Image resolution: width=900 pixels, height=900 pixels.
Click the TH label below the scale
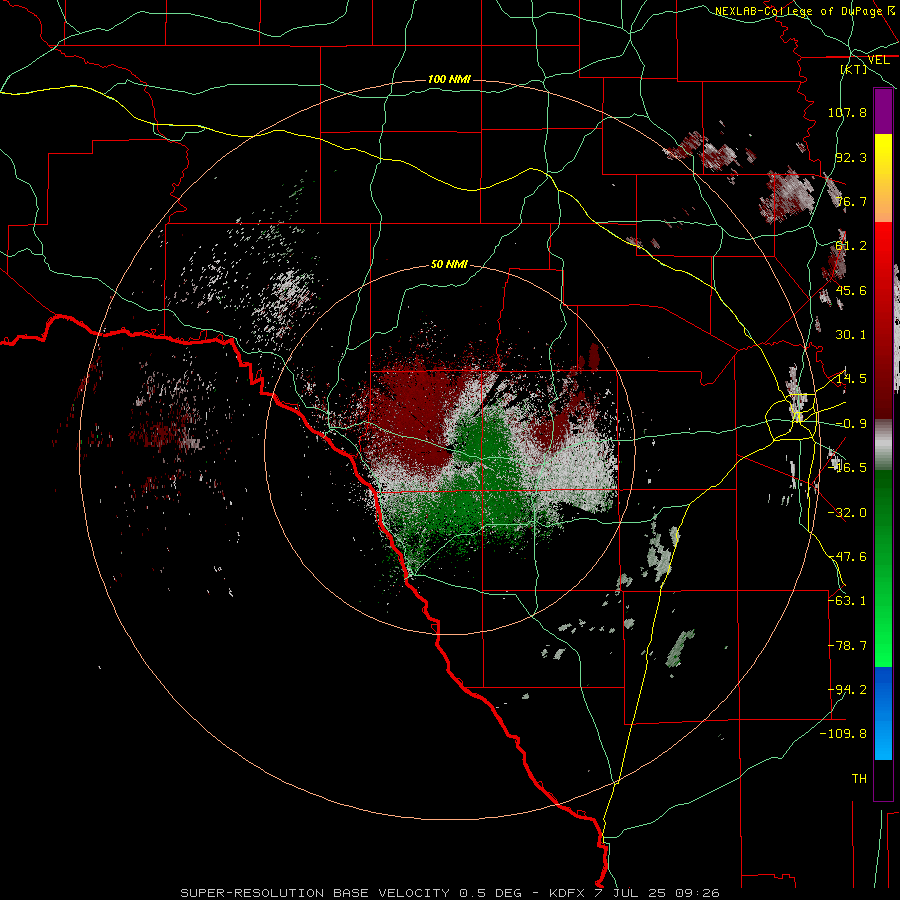[x=859, y=779]
